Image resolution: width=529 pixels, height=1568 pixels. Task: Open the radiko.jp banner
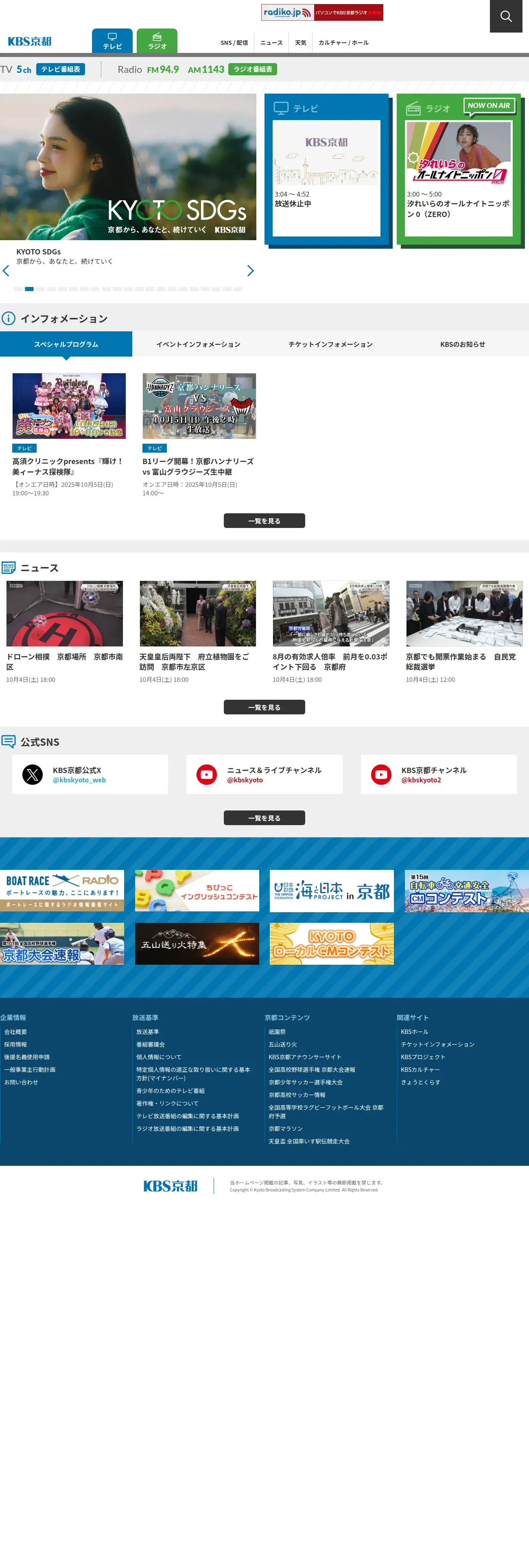point(322,12)
